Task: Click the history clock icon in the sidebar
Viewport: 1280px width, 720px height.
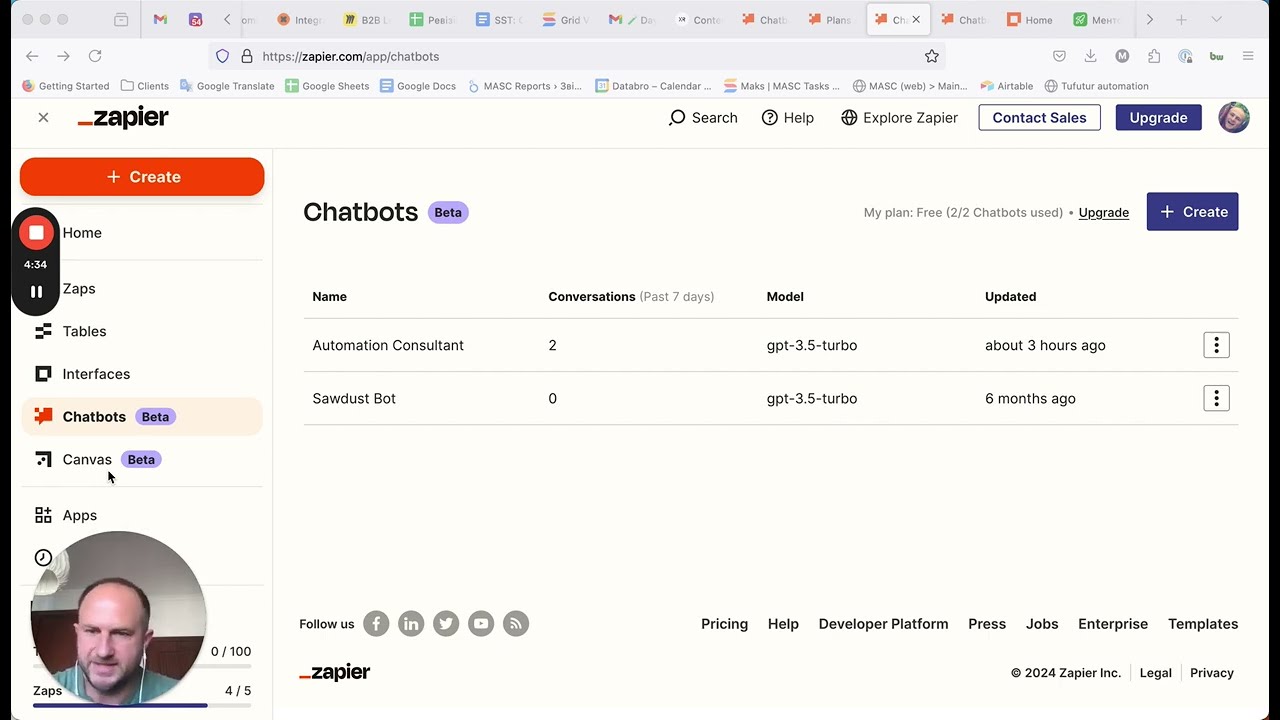Action: pos(43,558)
